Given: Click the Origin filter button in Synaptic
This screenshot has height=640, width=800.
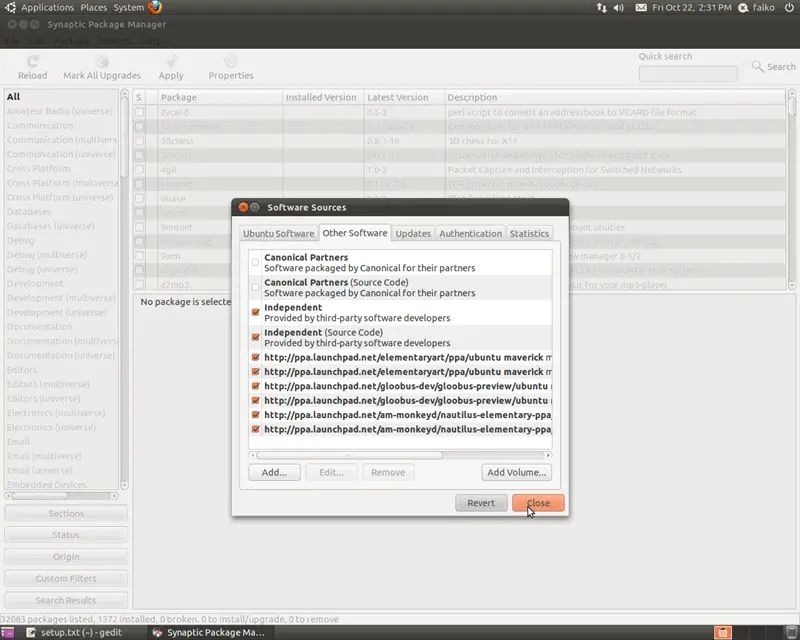Looking at the screenshot, I should 66,557.
